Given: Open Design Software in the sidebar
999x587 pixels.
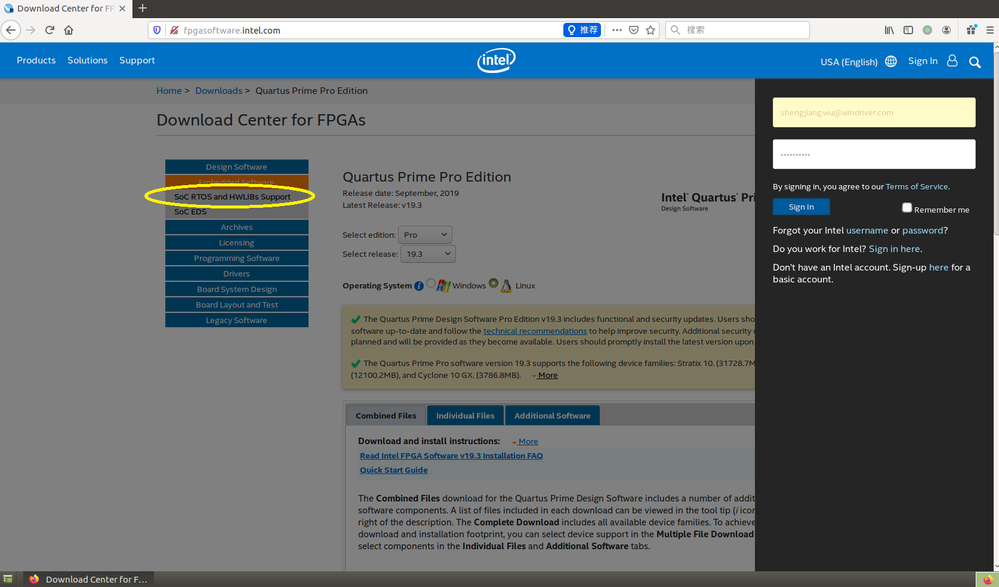Looking at the screenshot, I should tap(236, 167).
